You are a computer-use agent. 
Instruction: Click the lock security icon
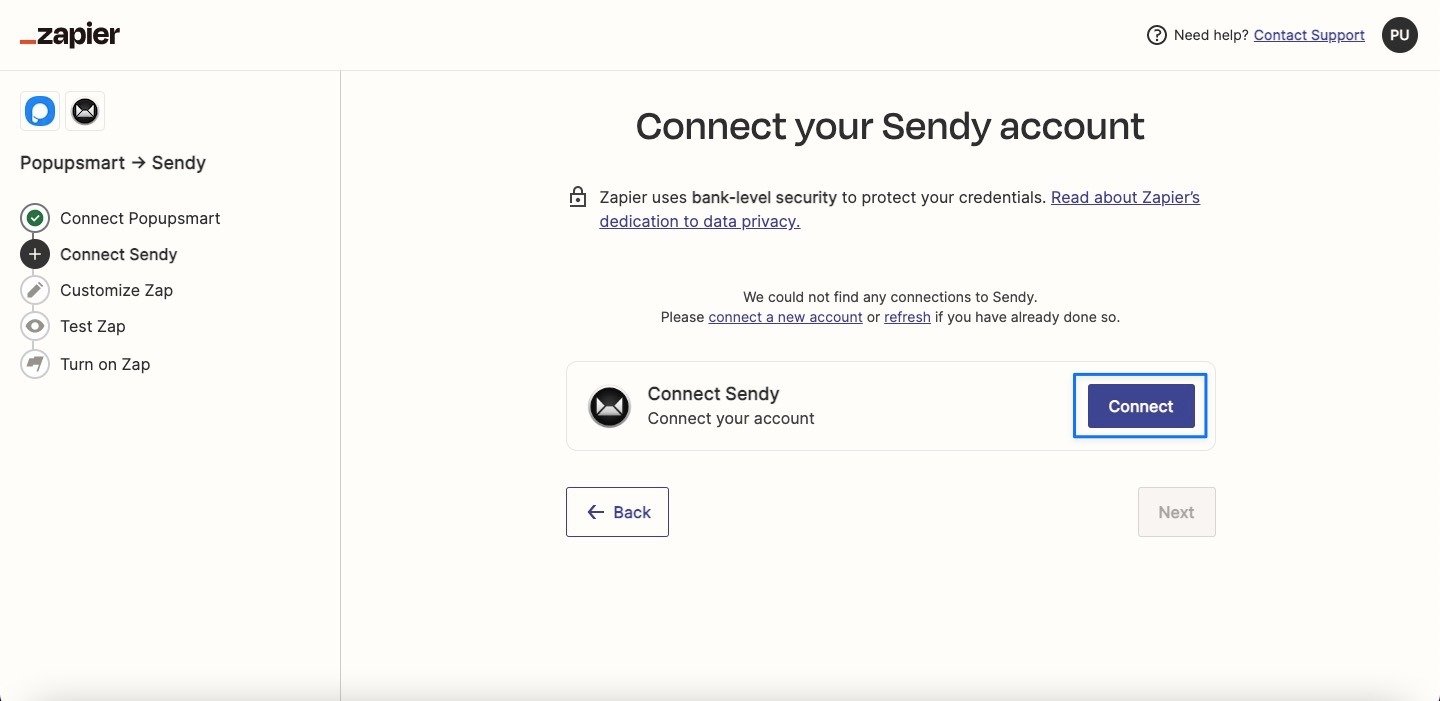[578, 196]
